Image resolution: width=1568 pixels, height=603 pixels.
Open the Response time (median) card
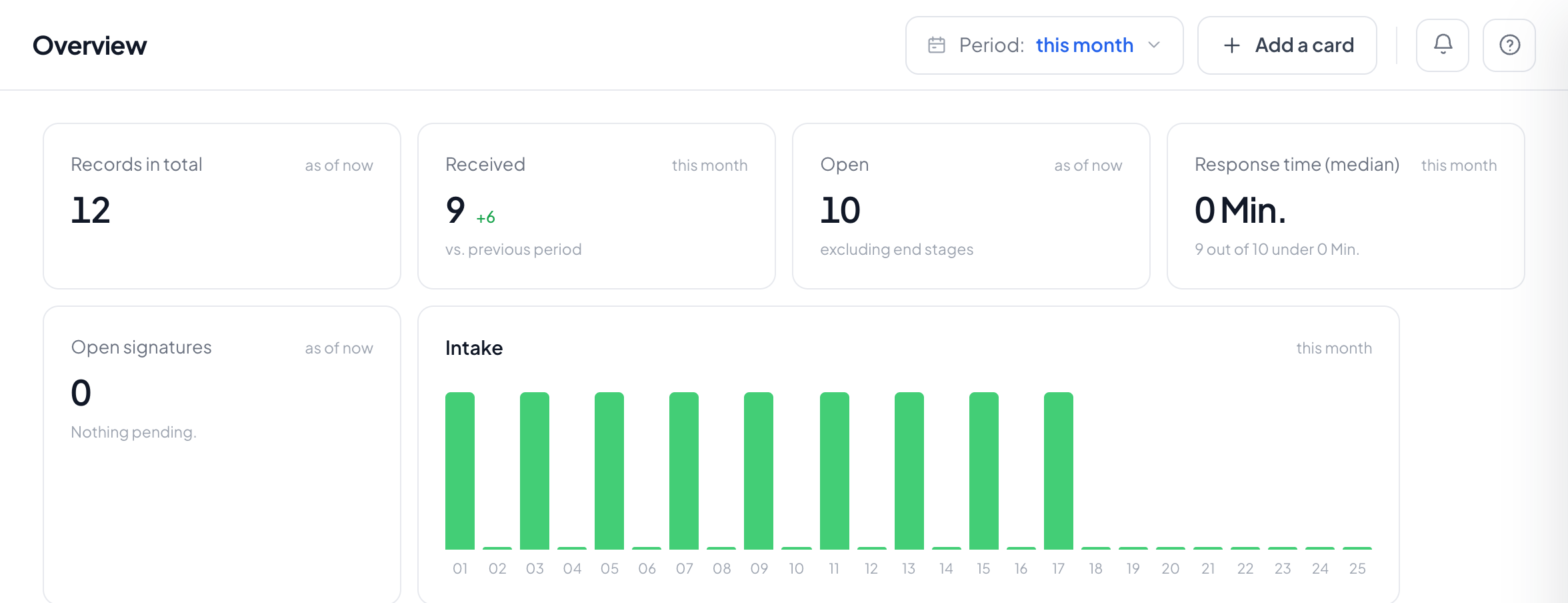pyautogui.click(x=1346, y=206)
